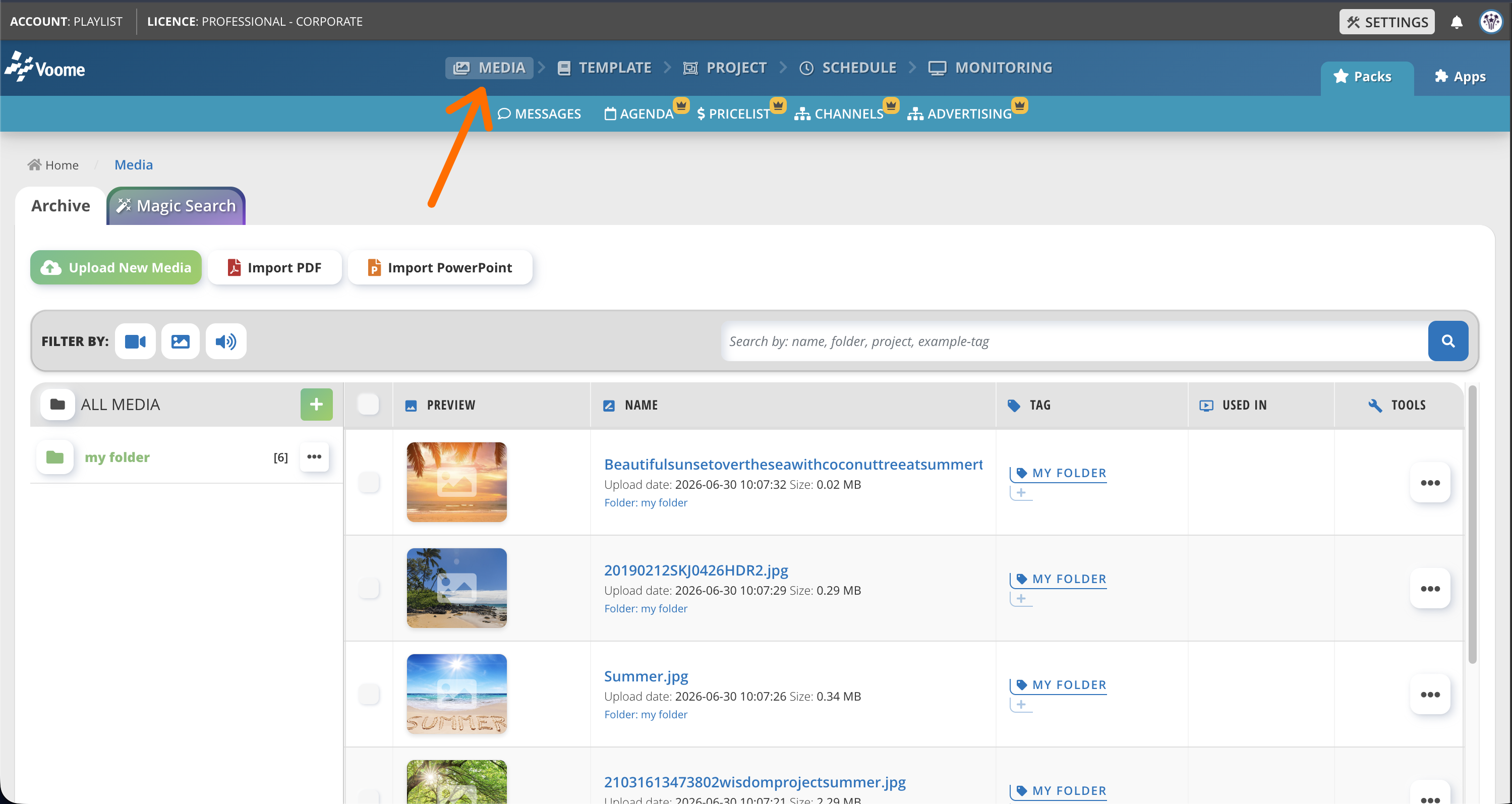Open the MESSAGES submenu item
Image resolution: width=1512 pixels, height=804 pixels.
[539, 114]
